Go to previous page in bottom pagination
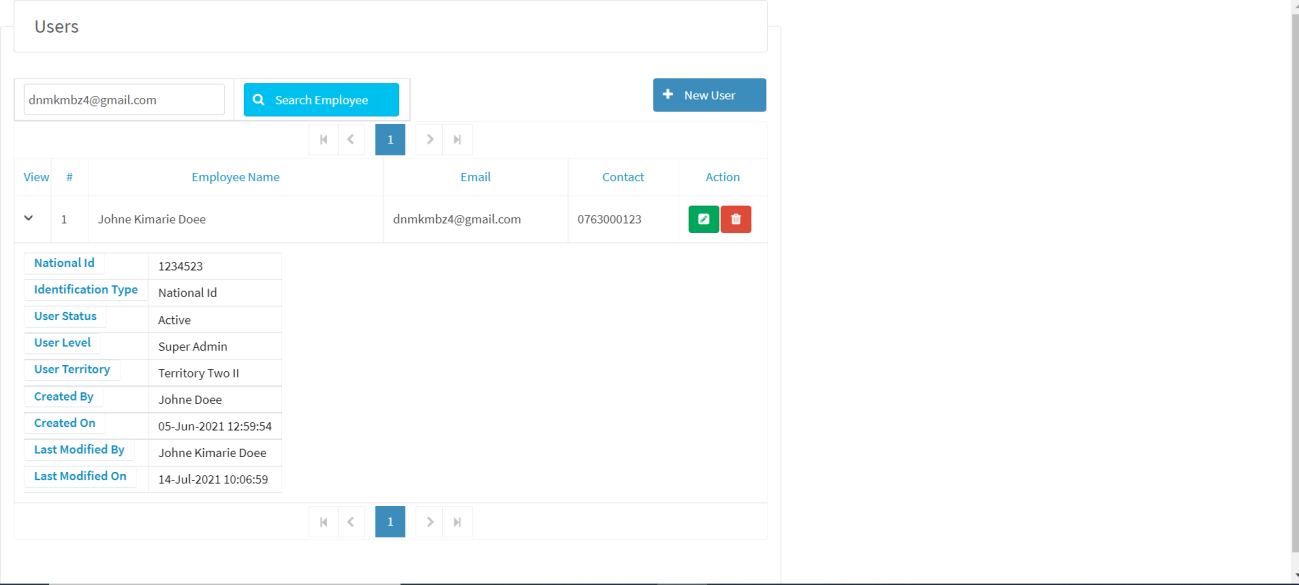1299x585 pixels. tap(351, 522)
